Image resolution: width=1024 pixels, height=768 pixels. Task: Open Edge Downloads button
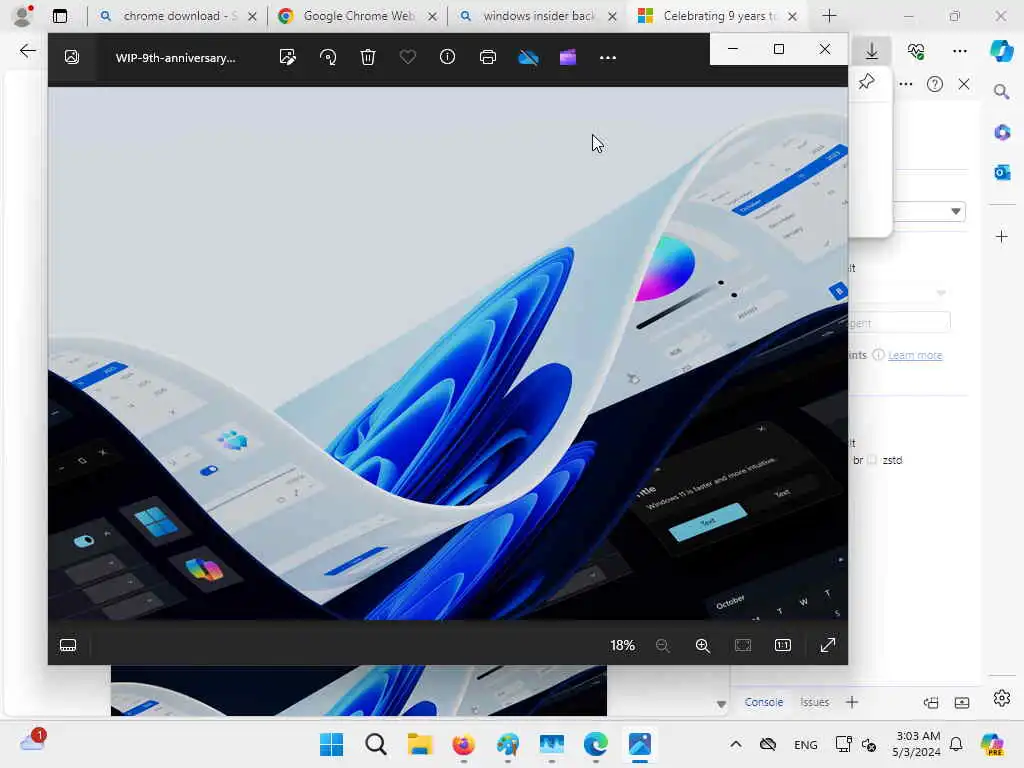872,50
